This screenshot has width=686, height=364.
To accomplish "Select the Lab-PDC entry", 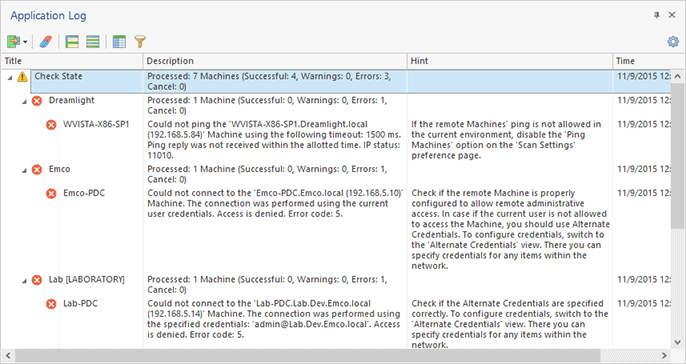I will coord(80,303).
